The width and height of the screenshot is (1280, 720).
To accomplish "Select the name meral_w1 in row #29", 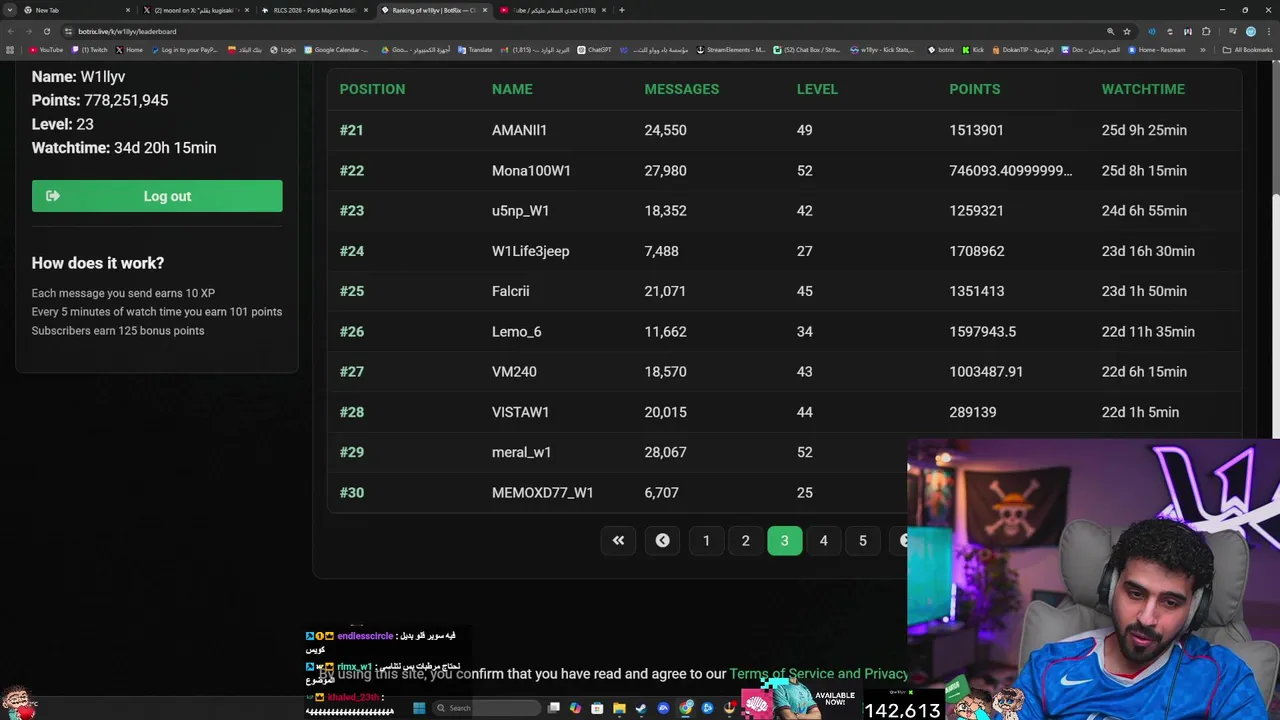I will point(521,452).
